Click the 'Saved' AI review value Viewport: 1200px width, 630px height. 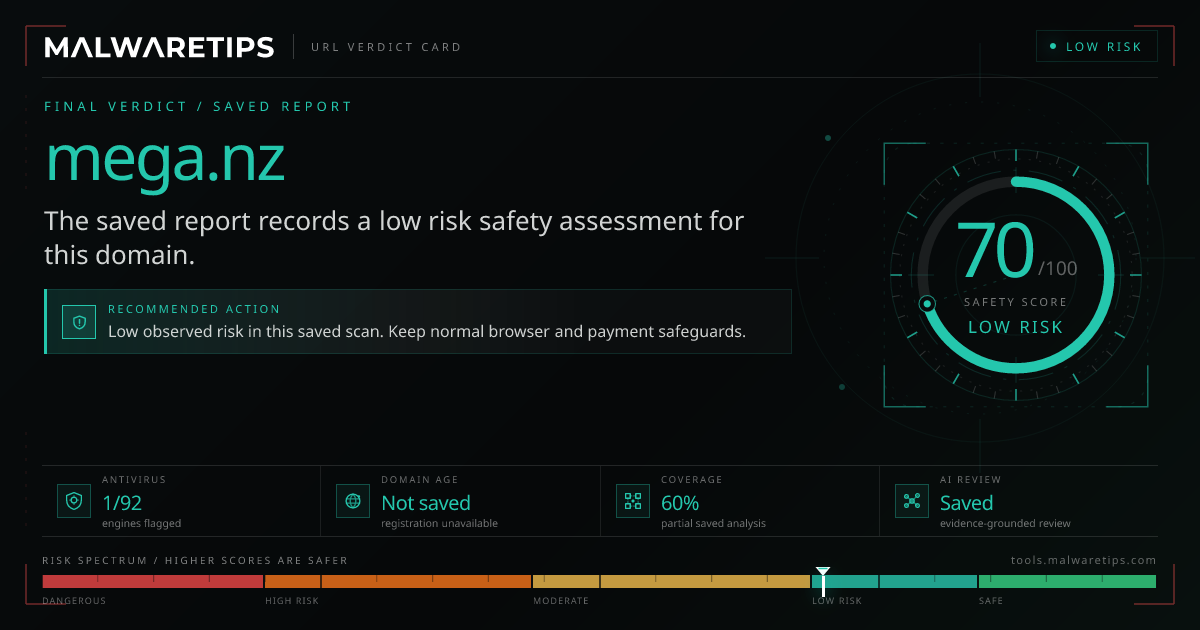(966, 503)
